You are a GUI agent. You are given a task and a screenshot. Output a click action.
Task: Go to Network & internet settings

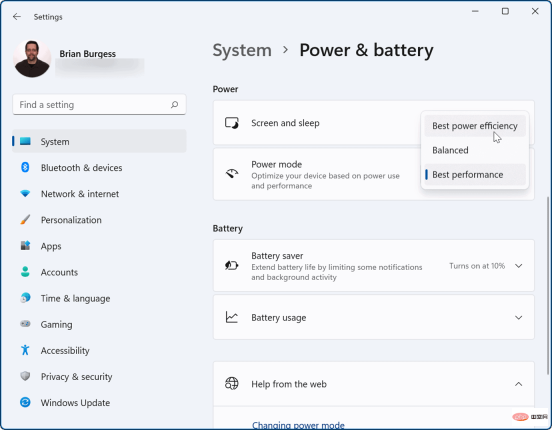coord(99,194)
